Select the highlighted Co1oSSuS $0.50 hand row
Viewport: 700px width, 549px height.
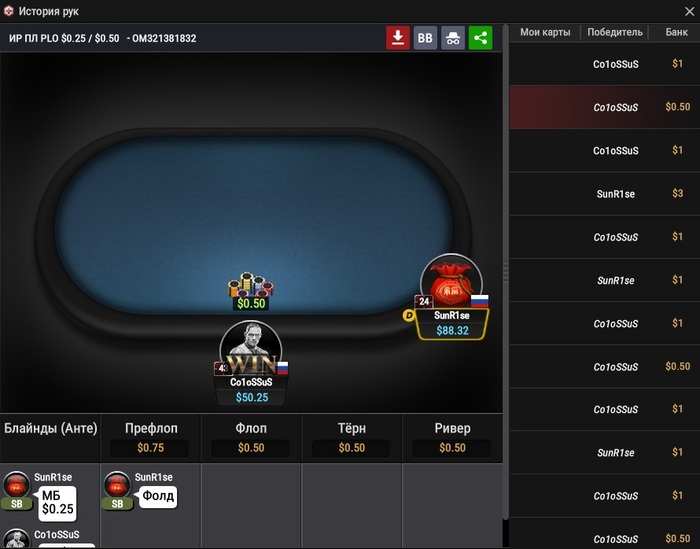tap(605, 107)
